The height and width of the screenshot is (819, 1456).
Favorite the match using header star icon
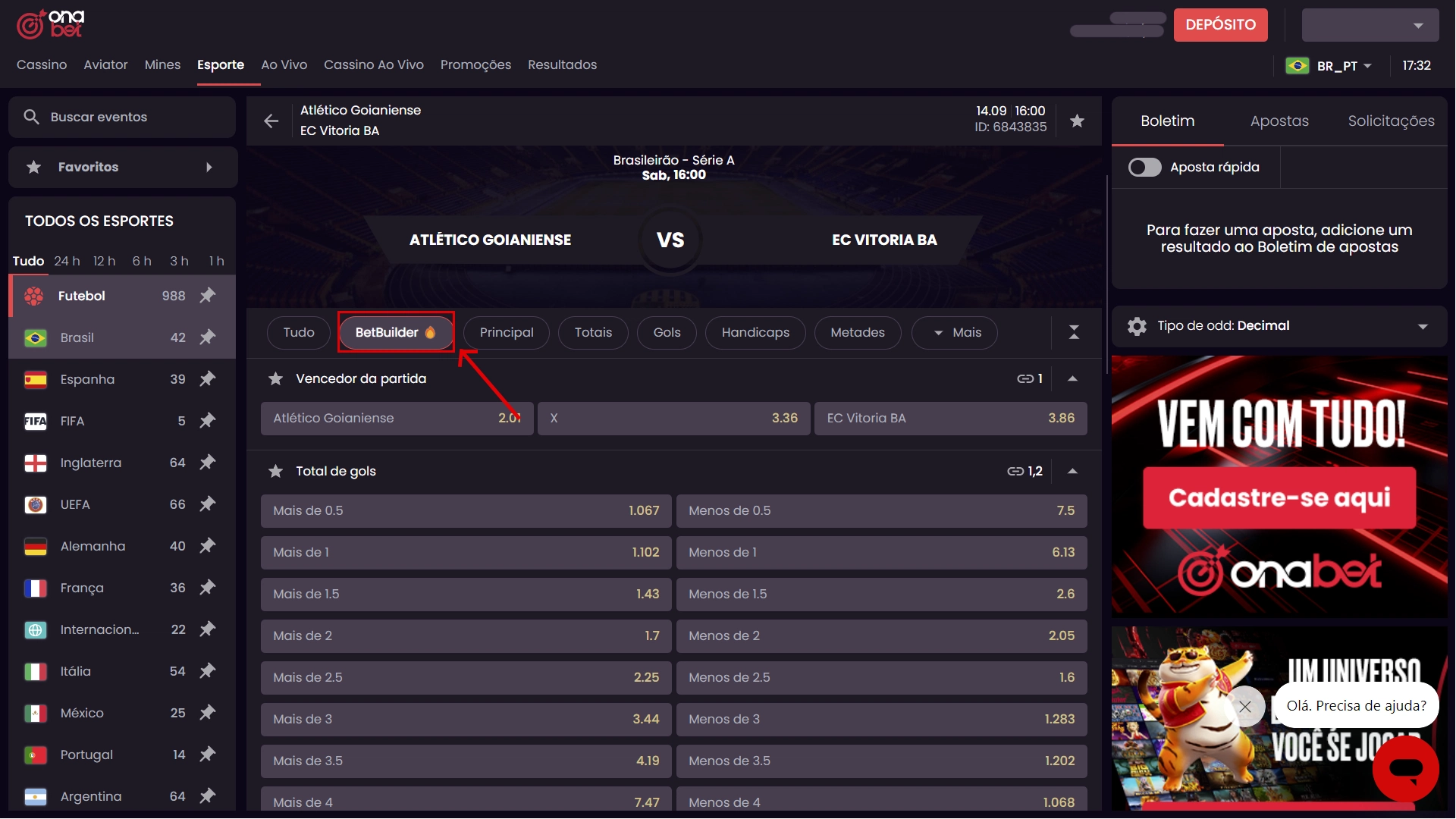[1077, 121]
